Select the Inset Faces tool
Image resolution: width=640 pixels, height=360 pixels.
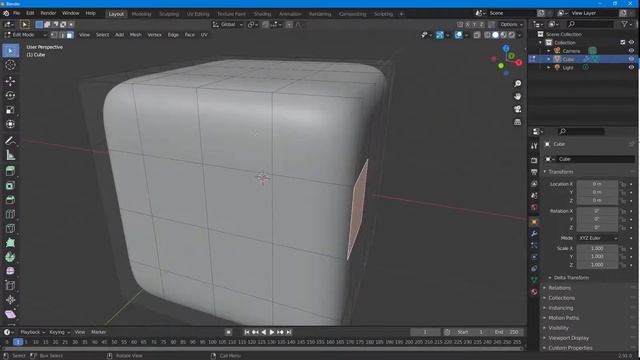tap(10, 186)
